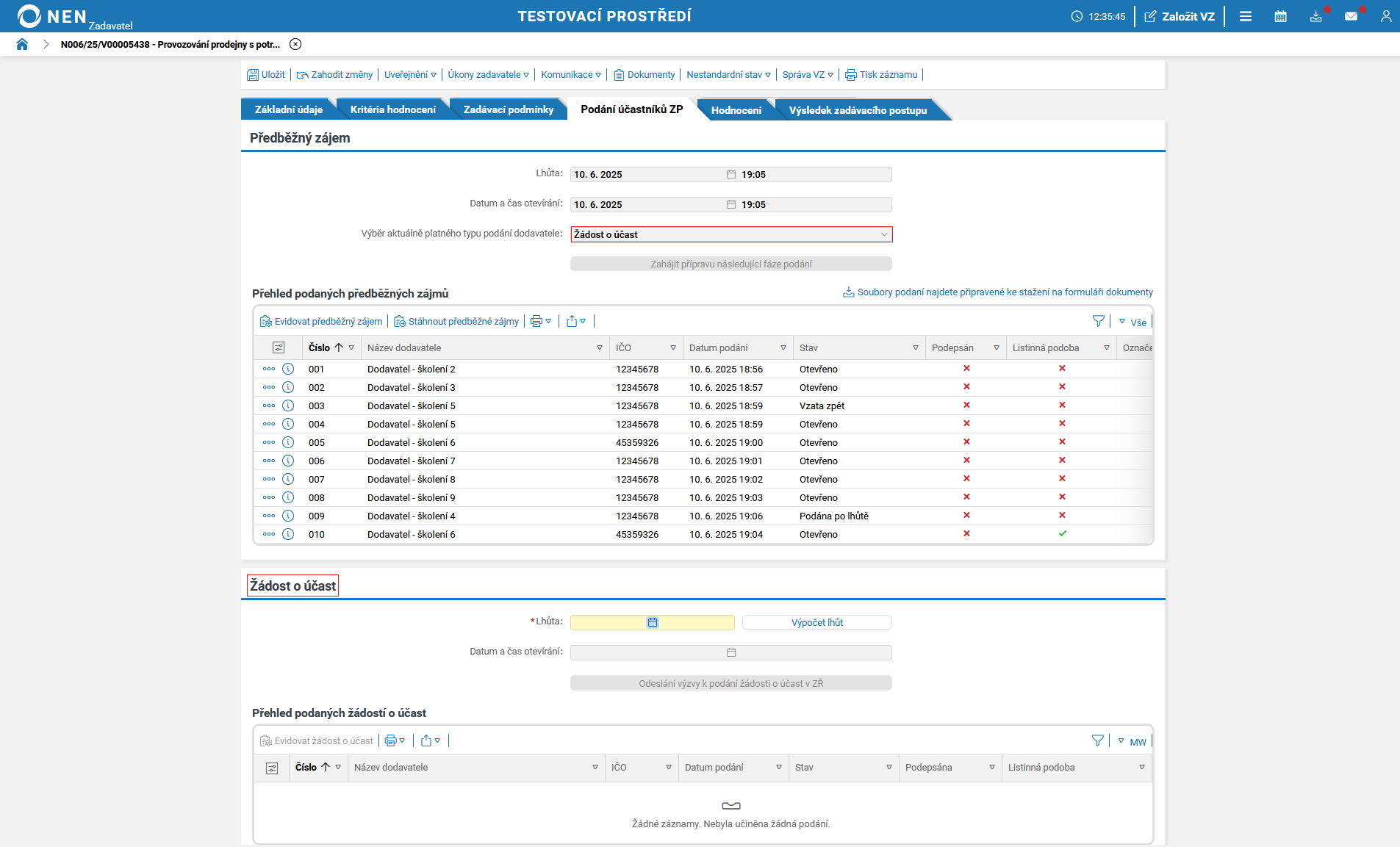The image size is (1400, 847).
Task: Click the Výpočet lhůt button
Action: [816, 622]
